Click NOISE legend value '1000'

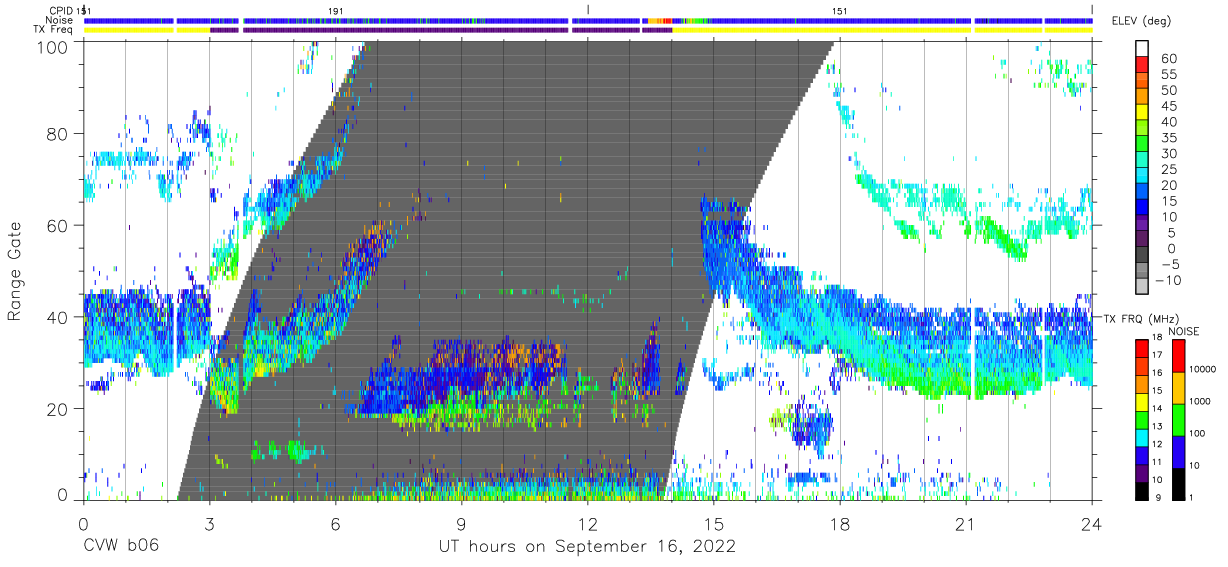(x=1200, y=403)
